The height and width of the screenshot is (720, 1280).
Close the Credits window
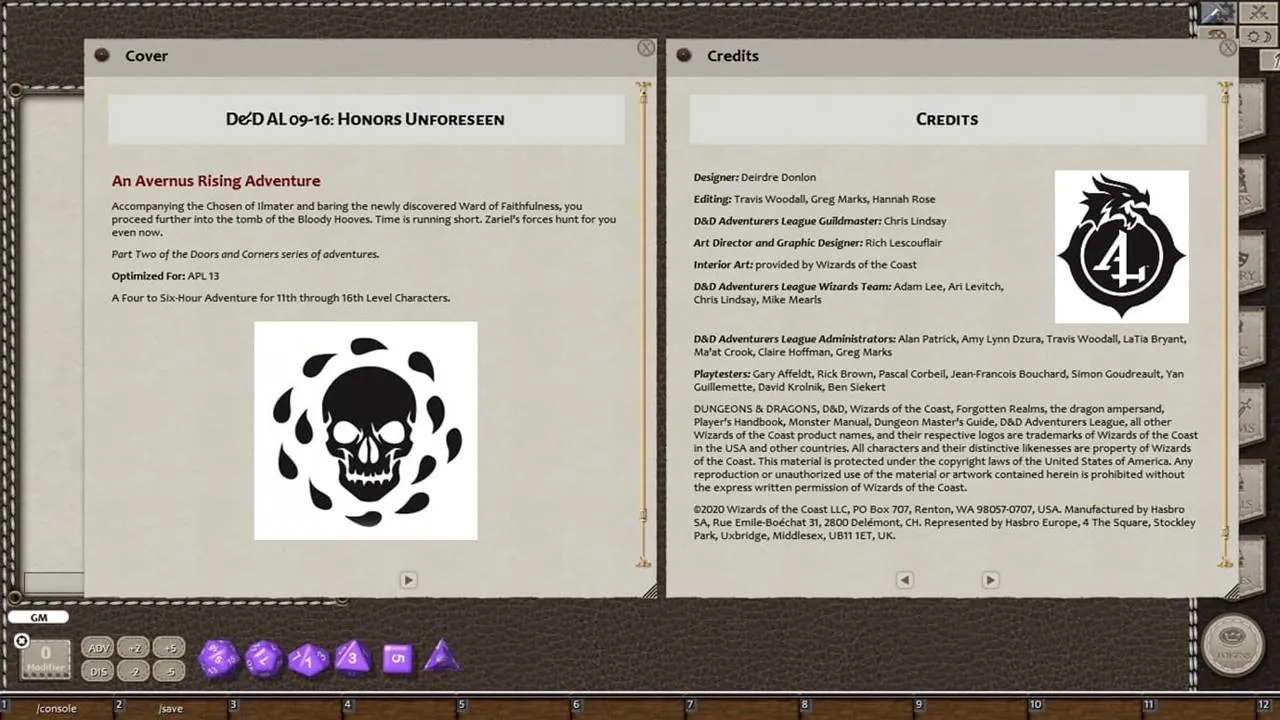pos(1228,48)
